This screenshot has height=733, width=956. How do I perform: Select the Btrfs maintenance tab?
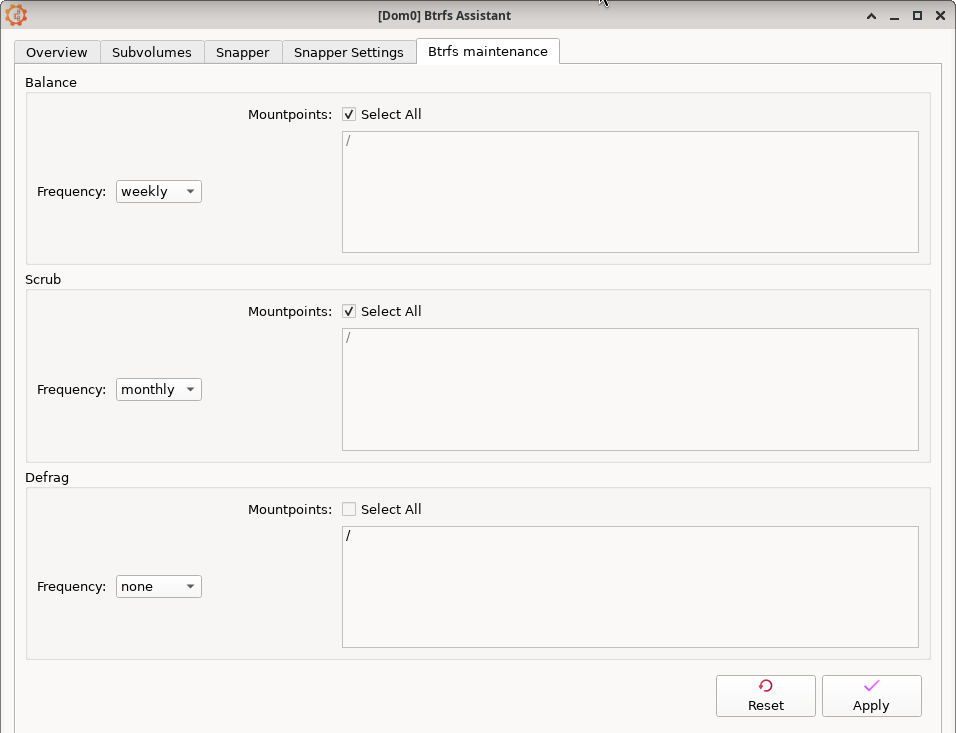(488, 52)
